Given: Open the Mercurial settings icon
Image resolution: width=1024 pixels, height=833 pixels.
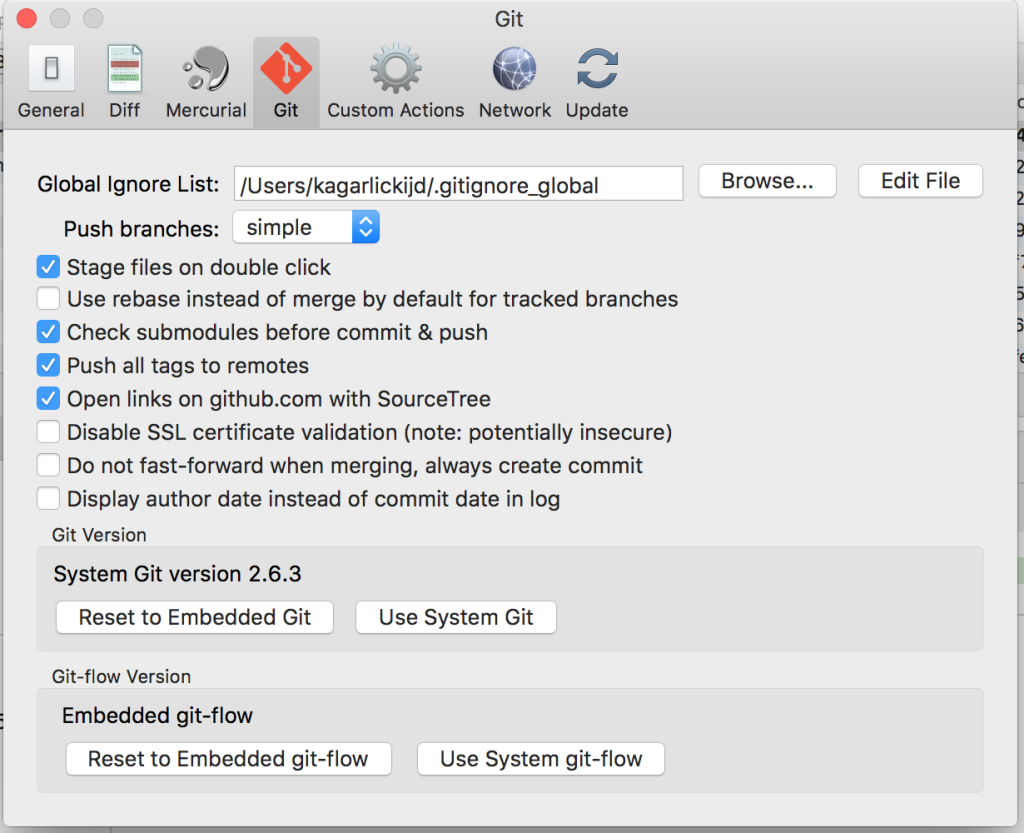Looking at the screenshot, I should 206,71.
